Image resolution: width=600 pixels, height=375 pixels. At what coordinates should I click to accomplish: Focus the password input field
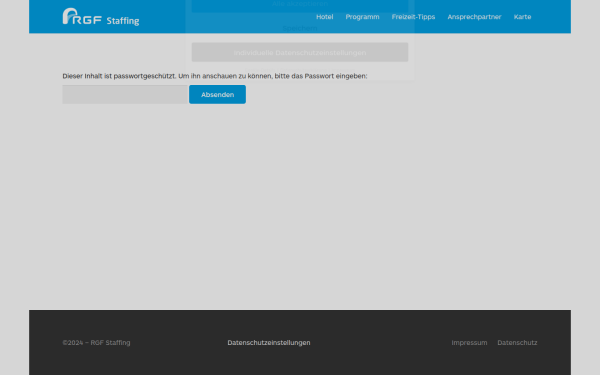125,95
